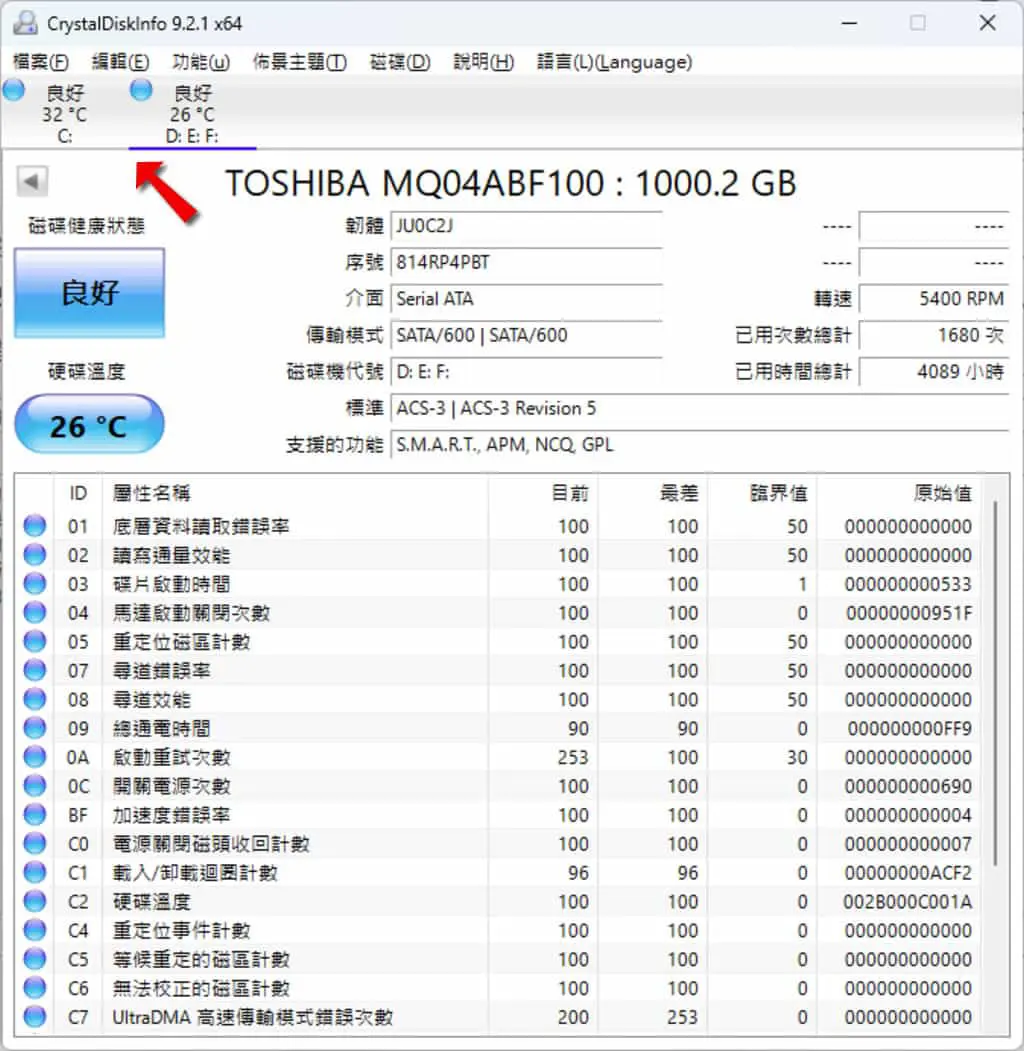Click the blue status orb for C: drive
This screenshot has width=1024, height=1051.
click(x=13, y=90)
